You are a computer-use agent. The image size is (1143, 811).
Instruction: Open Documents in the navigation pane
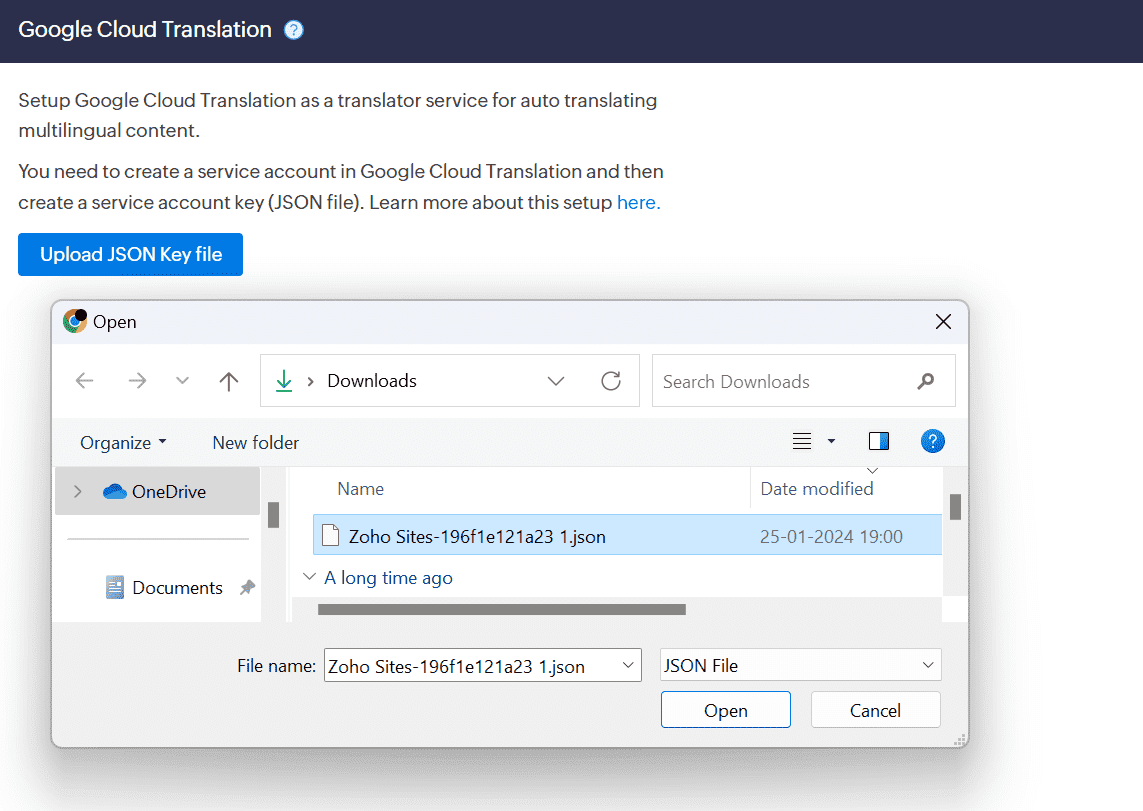(177, 587)
